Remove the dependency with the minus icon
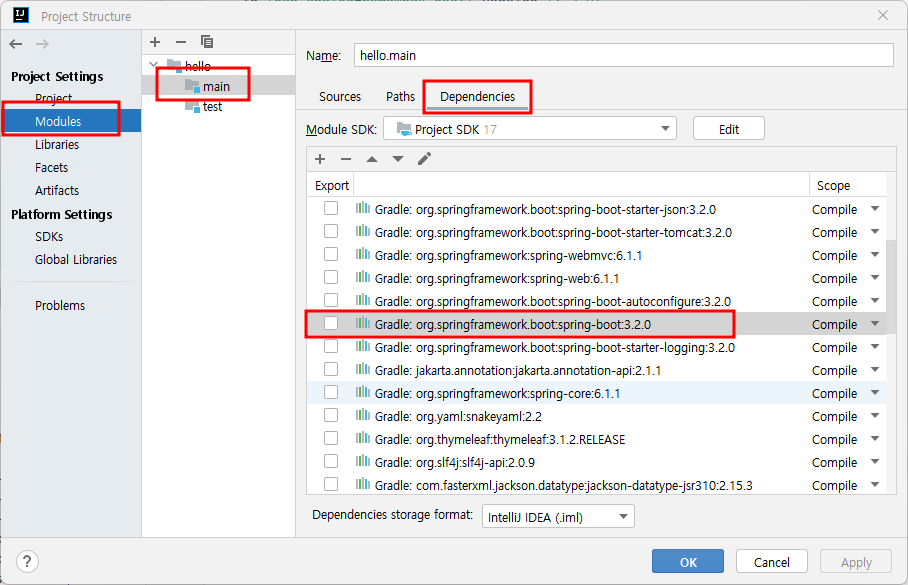 point(346,159)
